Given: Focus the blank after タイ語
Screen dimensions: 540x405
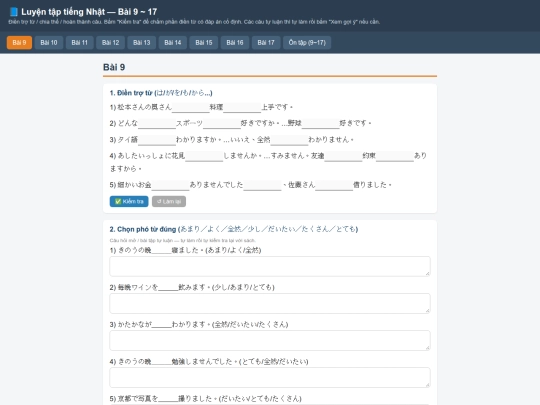Looking at the screenshot, I should 157,140.
